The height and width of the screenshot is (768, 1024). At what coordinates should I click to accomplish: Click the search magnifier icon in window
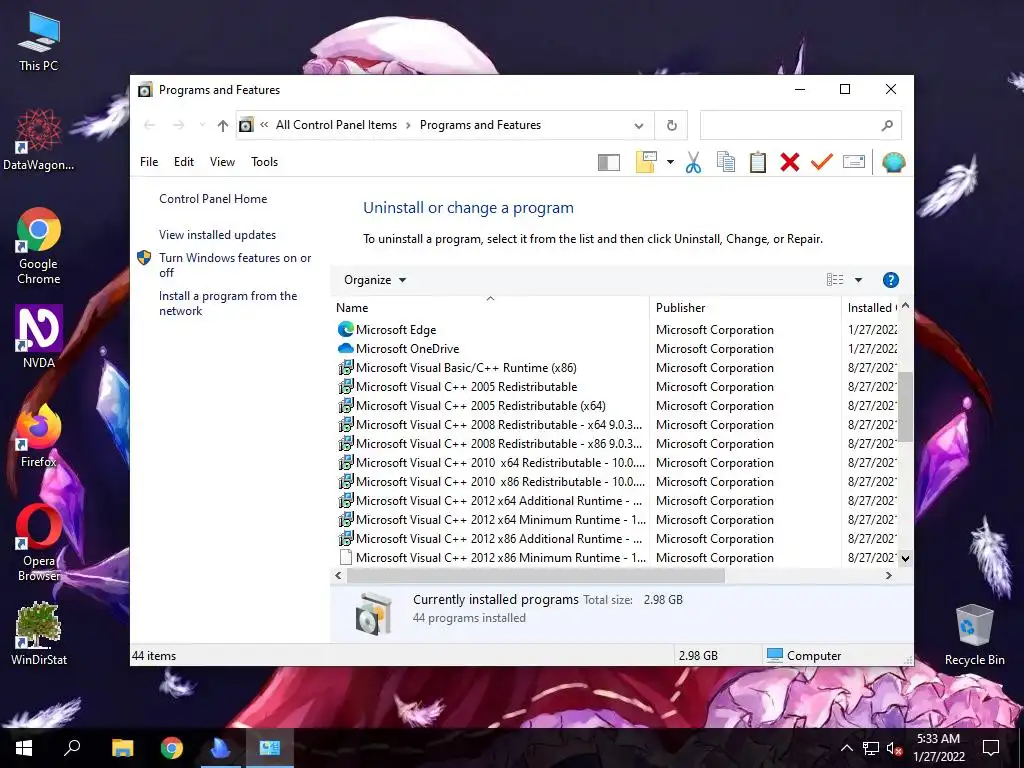pyautogui.click(x=887, y=125)
